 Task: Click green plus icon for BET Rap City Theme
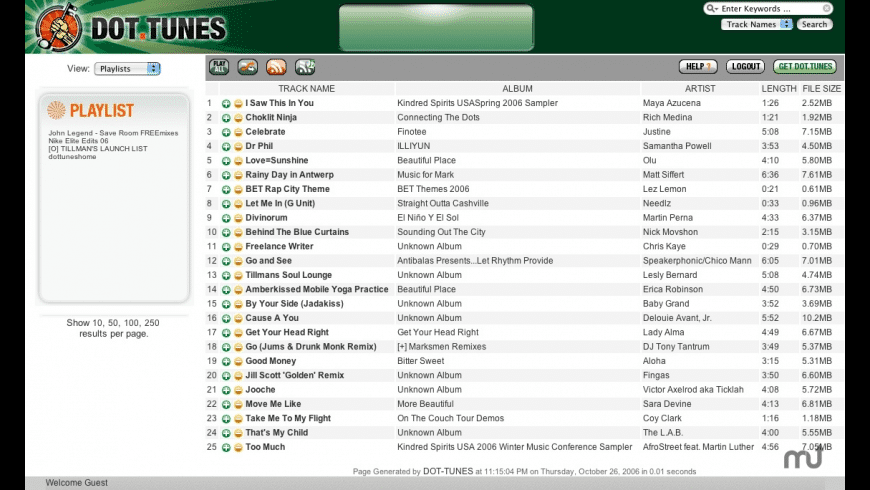[x=226, y=190]
